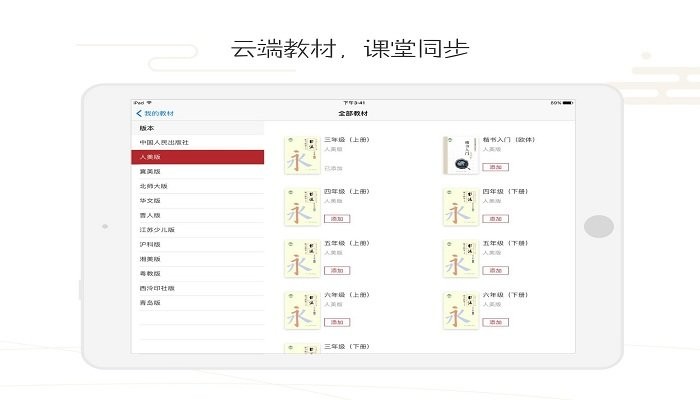
Task: Tap the back arrow to 我的教材
Action: pyautogui.click(x=139, y=114)
